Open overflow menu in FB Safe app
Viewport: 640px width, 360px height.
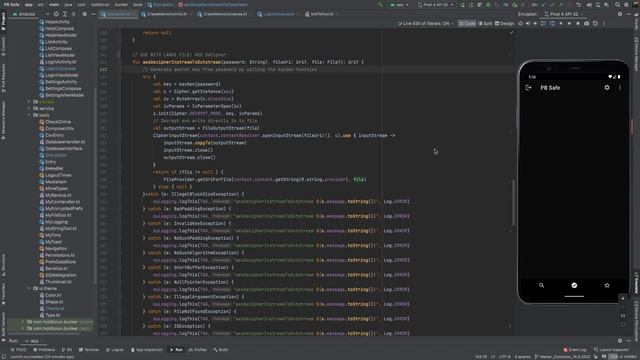click(620, 87)
